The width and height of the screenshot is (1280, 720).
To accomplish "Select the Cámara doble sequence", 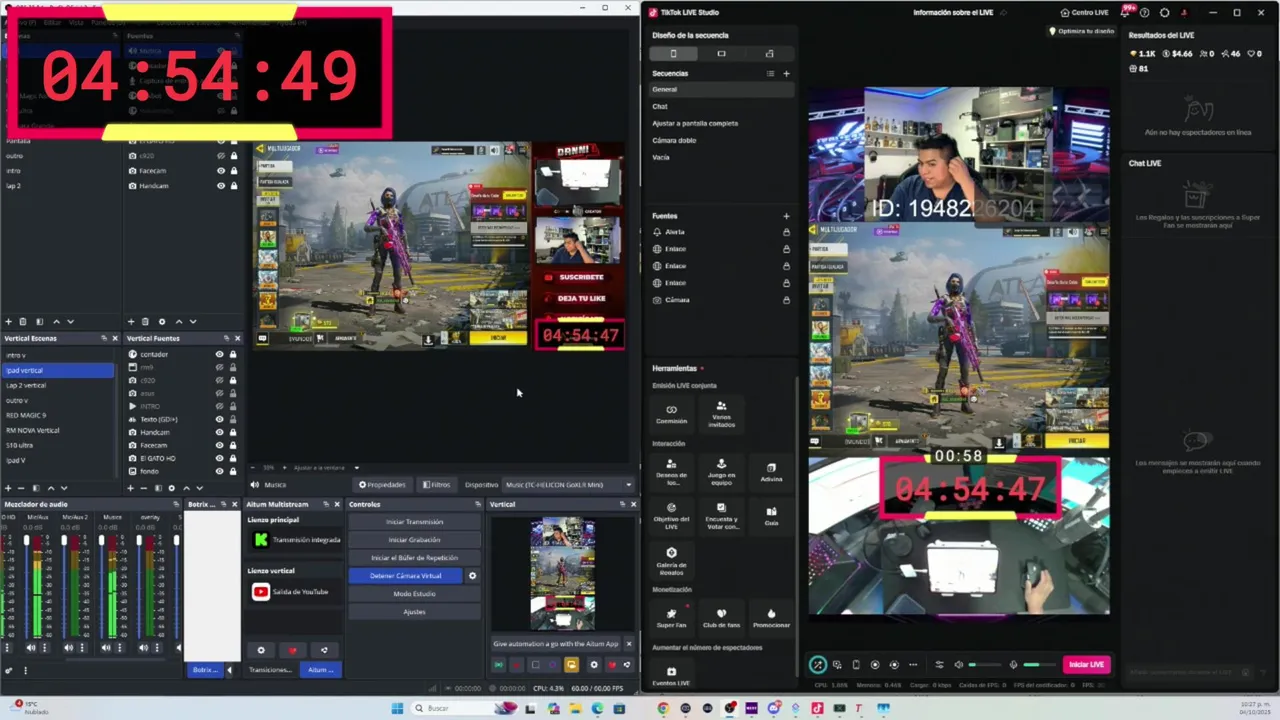I will (722, 140).
